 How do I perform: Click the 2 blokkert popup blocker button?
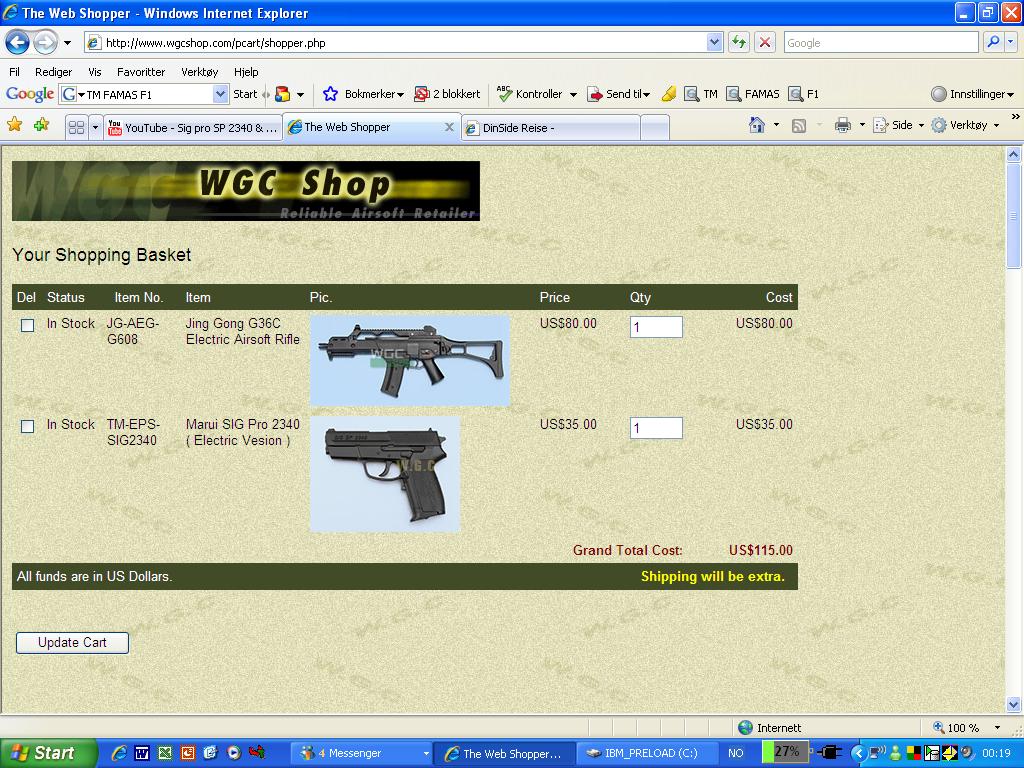[447, 94]
